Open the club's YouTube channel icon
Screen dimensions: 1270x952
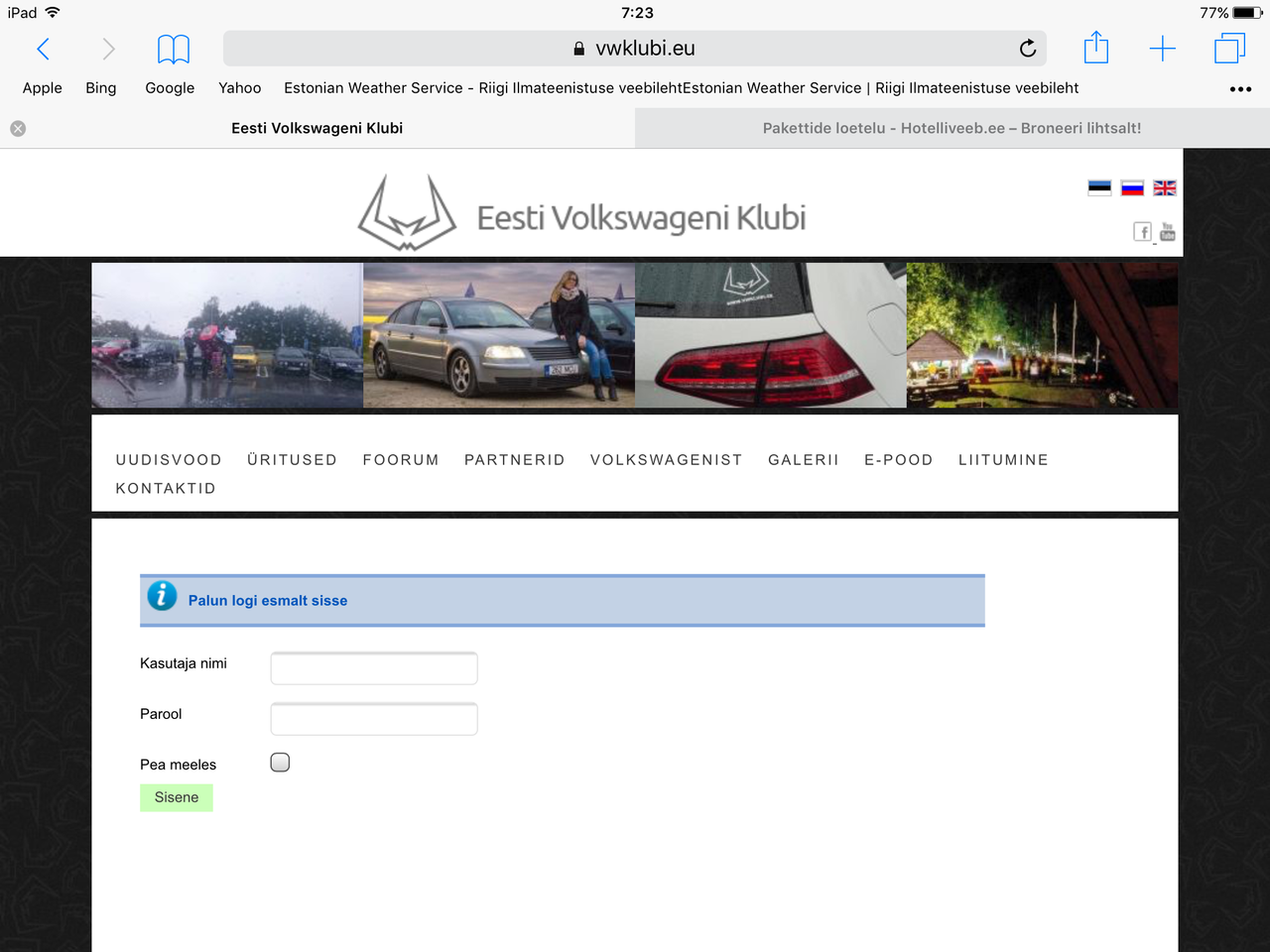tap(1168, 232)
